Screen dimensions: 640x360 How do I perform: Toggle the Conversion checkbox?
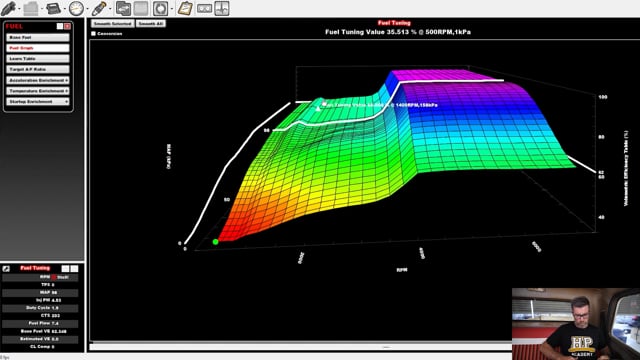(93, 33)
